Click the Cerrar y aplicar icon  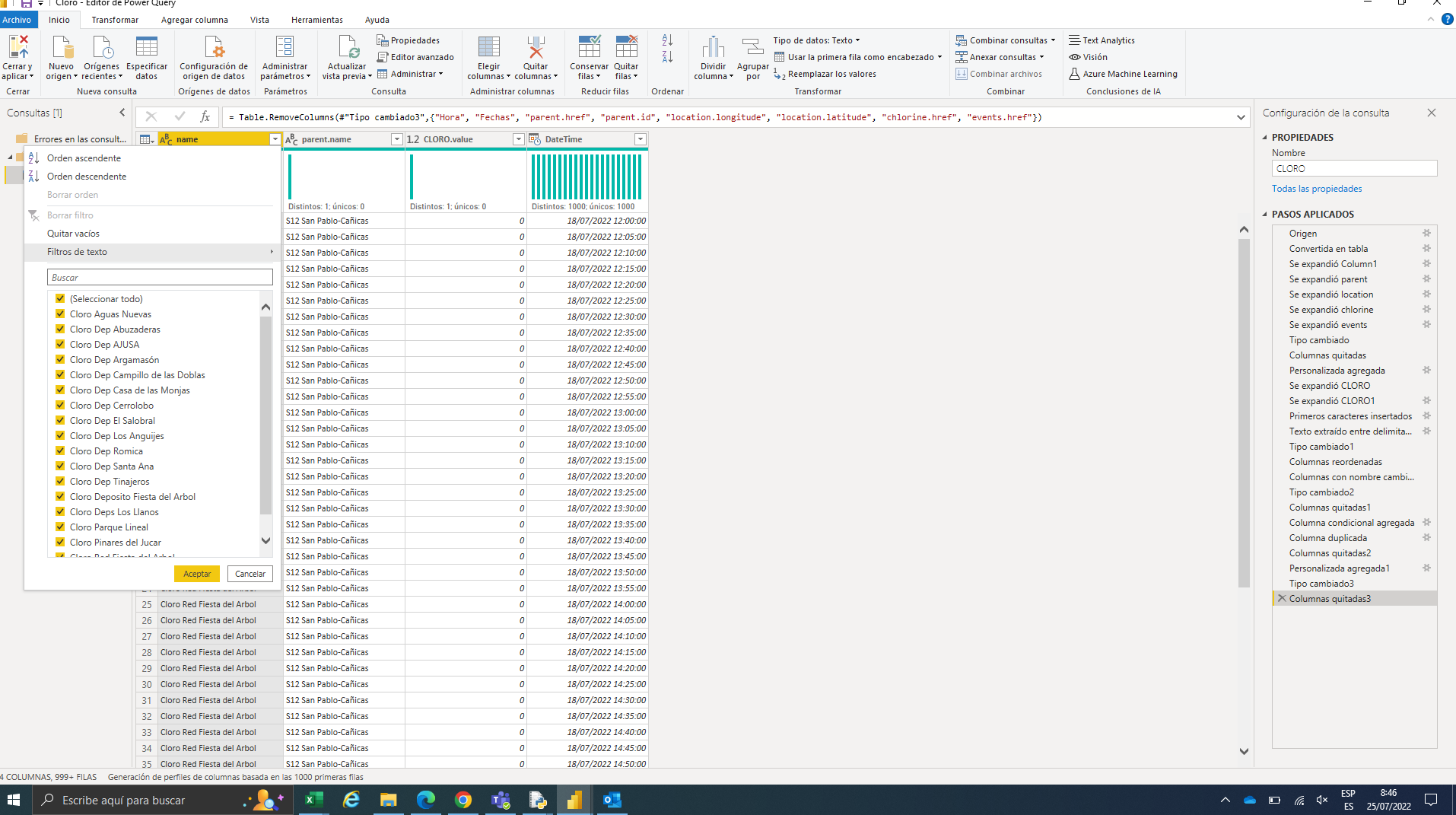tap(18, 47)
